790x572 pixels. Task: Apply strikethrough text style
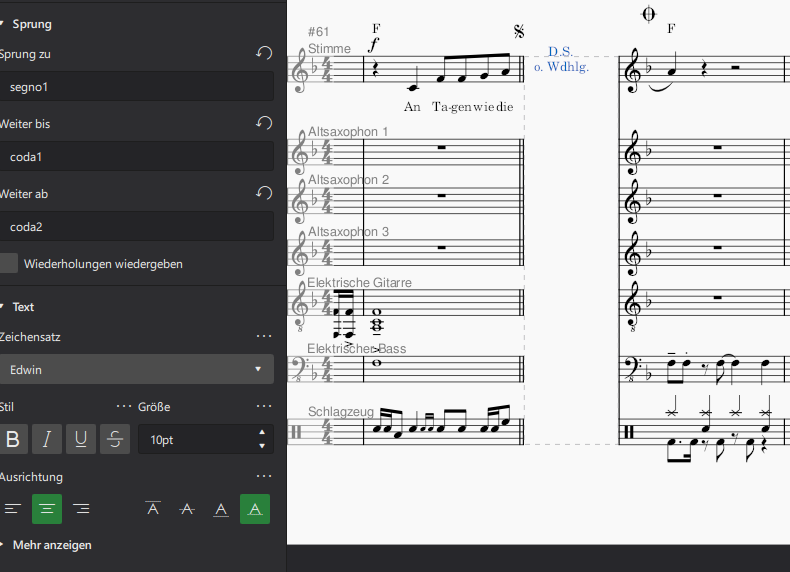pyautogui.click(x=115, y=439)
